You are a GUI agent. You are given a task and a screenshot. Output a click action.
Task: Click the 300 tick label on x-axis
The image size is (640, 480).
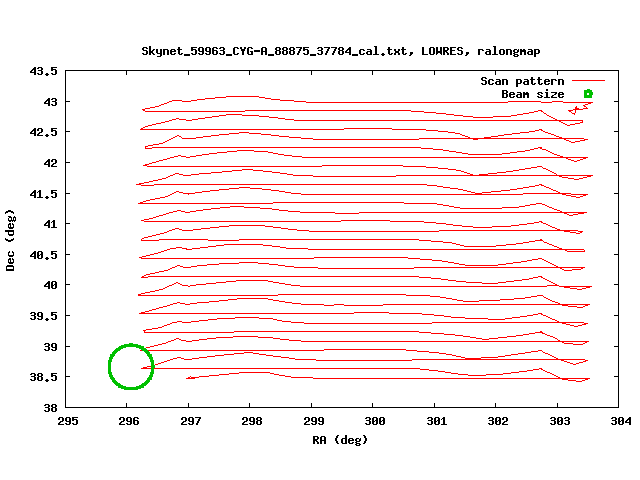tap(374, 422)
